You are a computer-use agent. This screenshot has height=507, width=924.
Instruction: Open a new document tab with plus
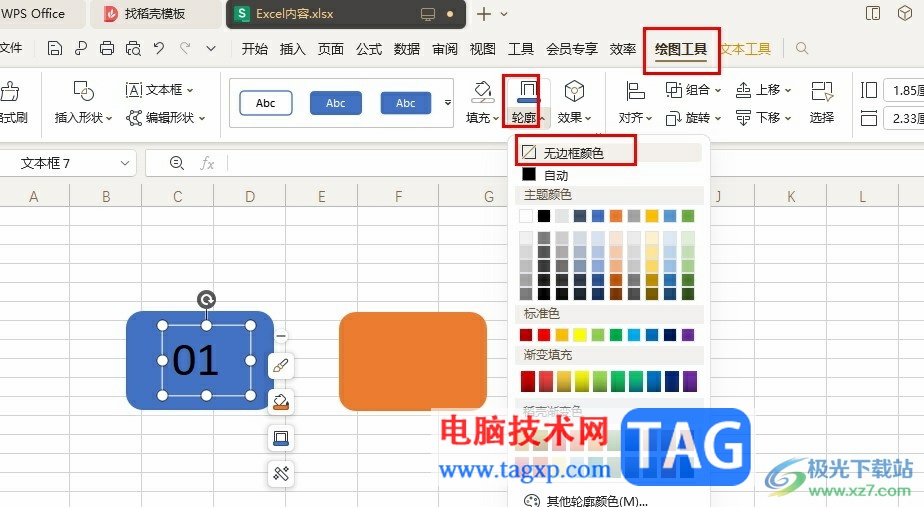[x=483, y=14]
